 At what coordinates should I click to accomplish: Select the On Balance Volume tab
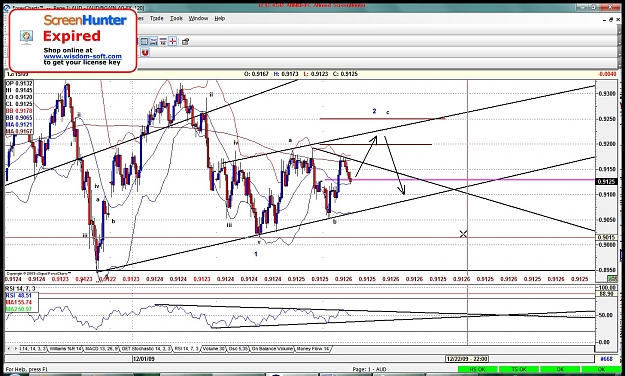click(x=272, y=349)
